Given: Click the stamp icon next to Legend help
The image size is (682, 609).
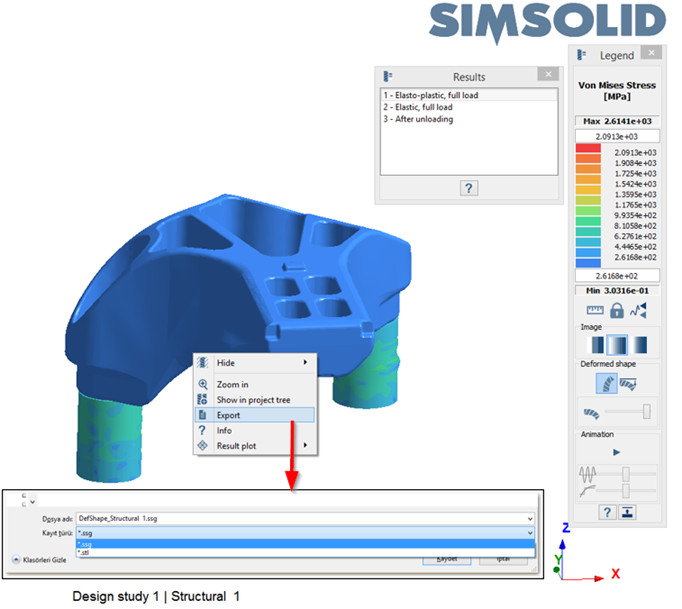Looking at the screenshot, I should point(627,512).
